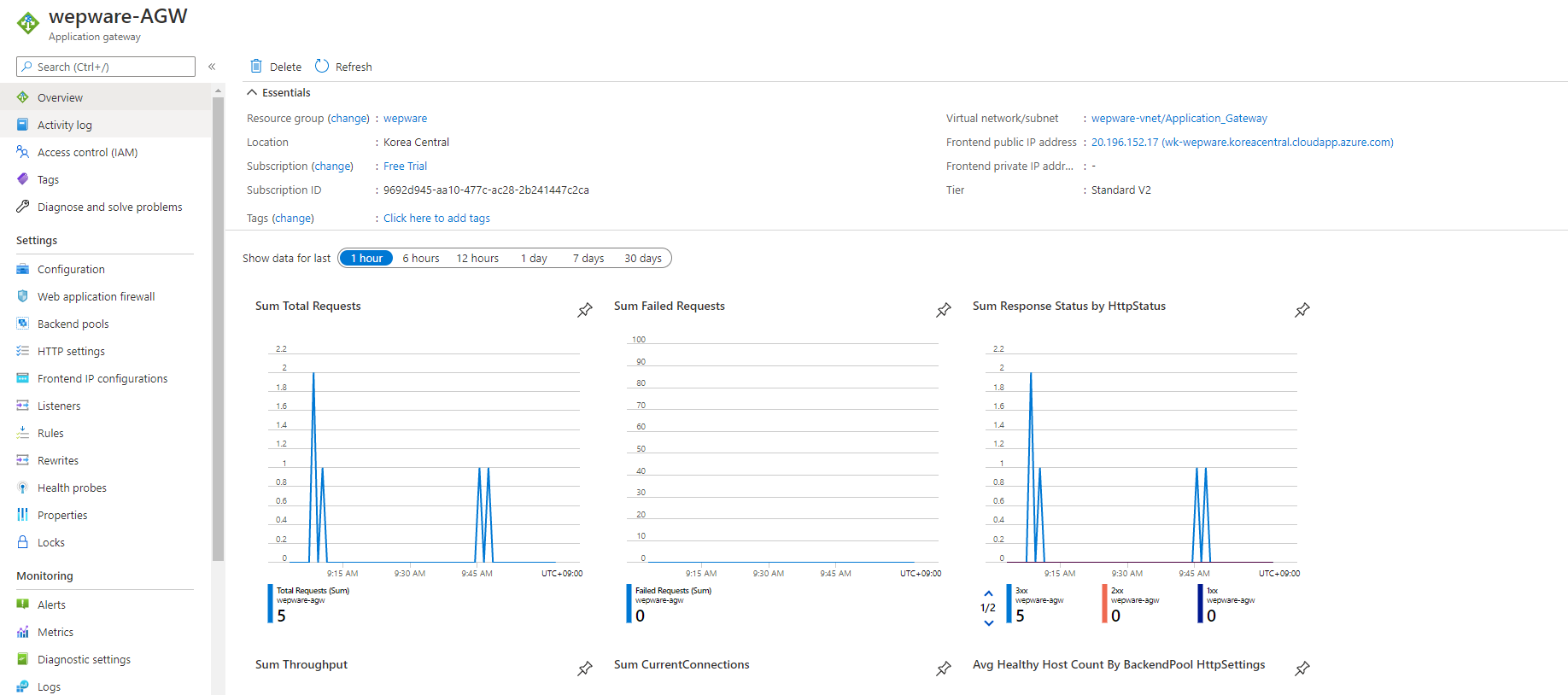Click the Rewrites icon
The width and height of the screenshot is (1568, 695).
[x=23, y=460]
